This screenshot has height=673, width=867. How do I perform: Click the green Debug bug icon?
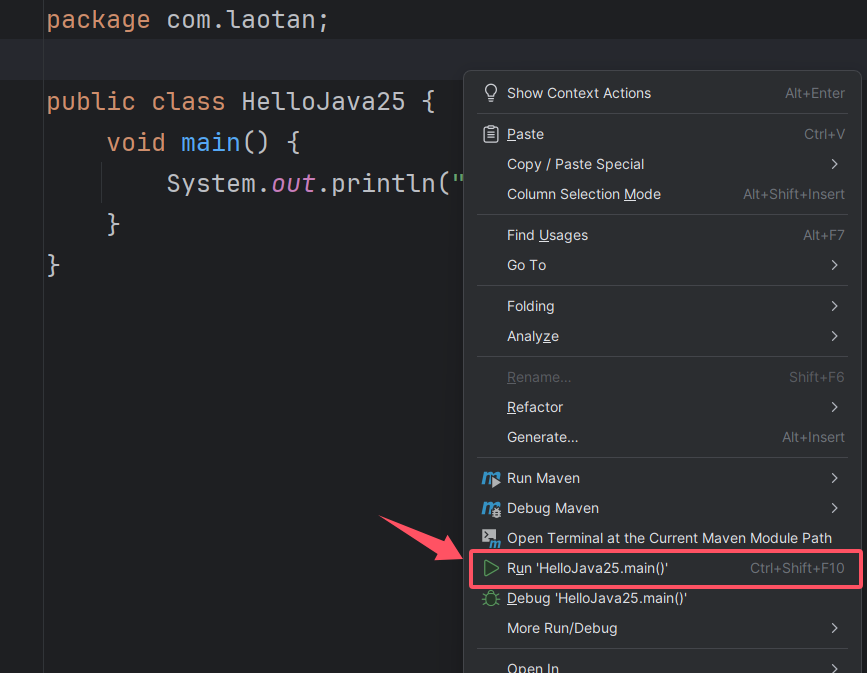tap(490, 598)
